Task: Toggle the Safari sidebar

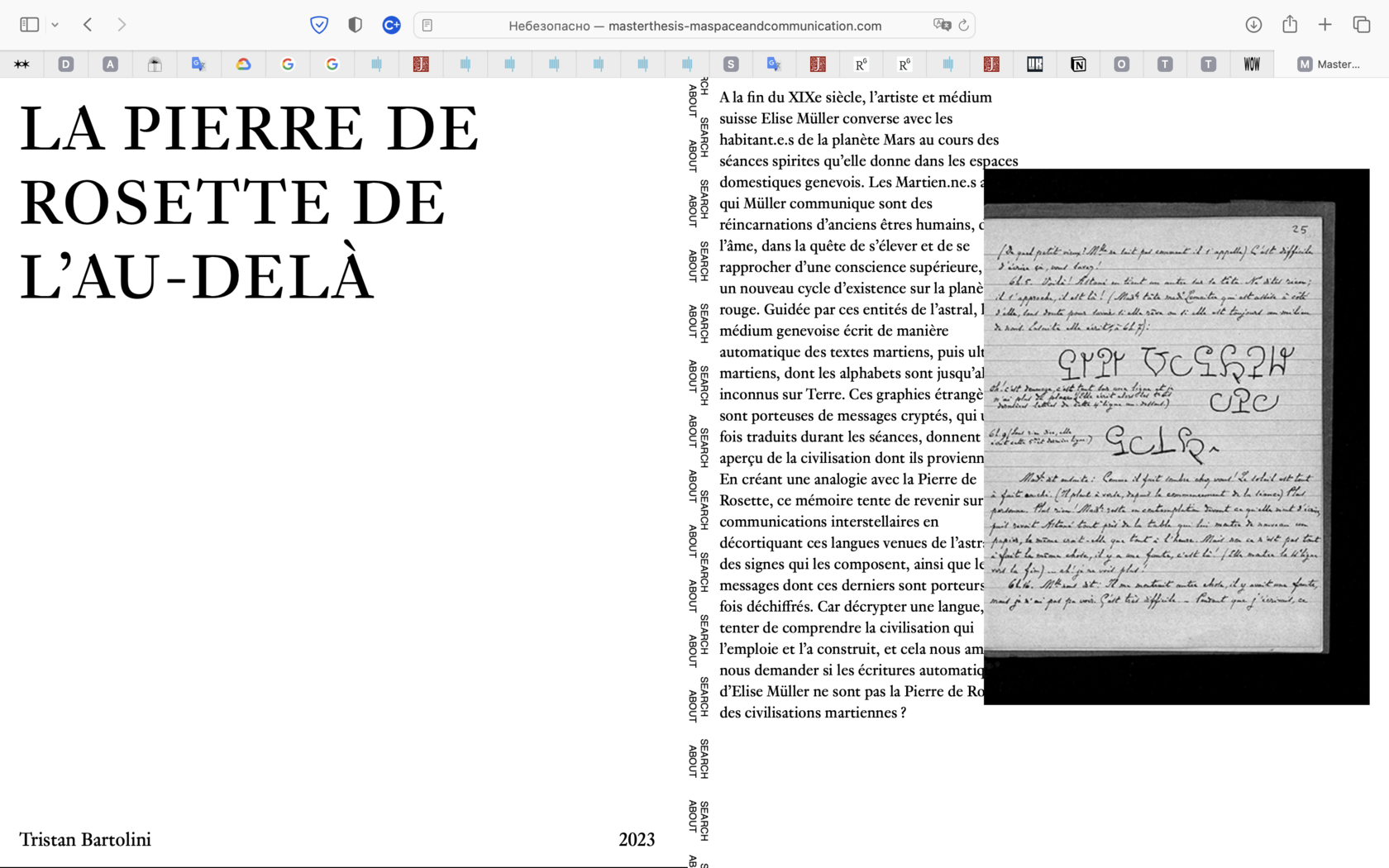Action: point(30,25)
